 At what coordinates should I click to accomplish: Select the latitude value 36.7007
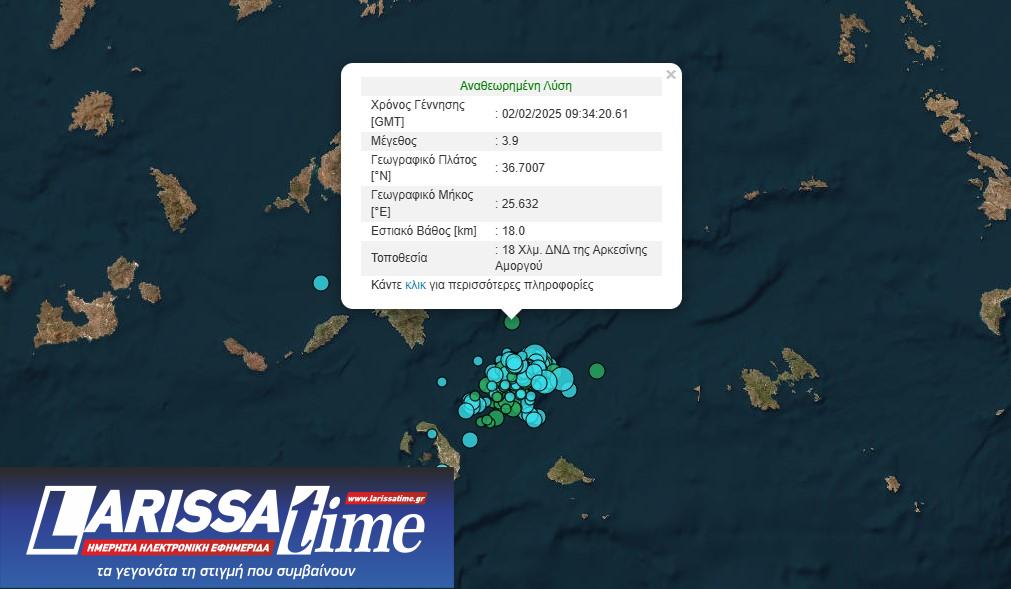click(523, 168)
